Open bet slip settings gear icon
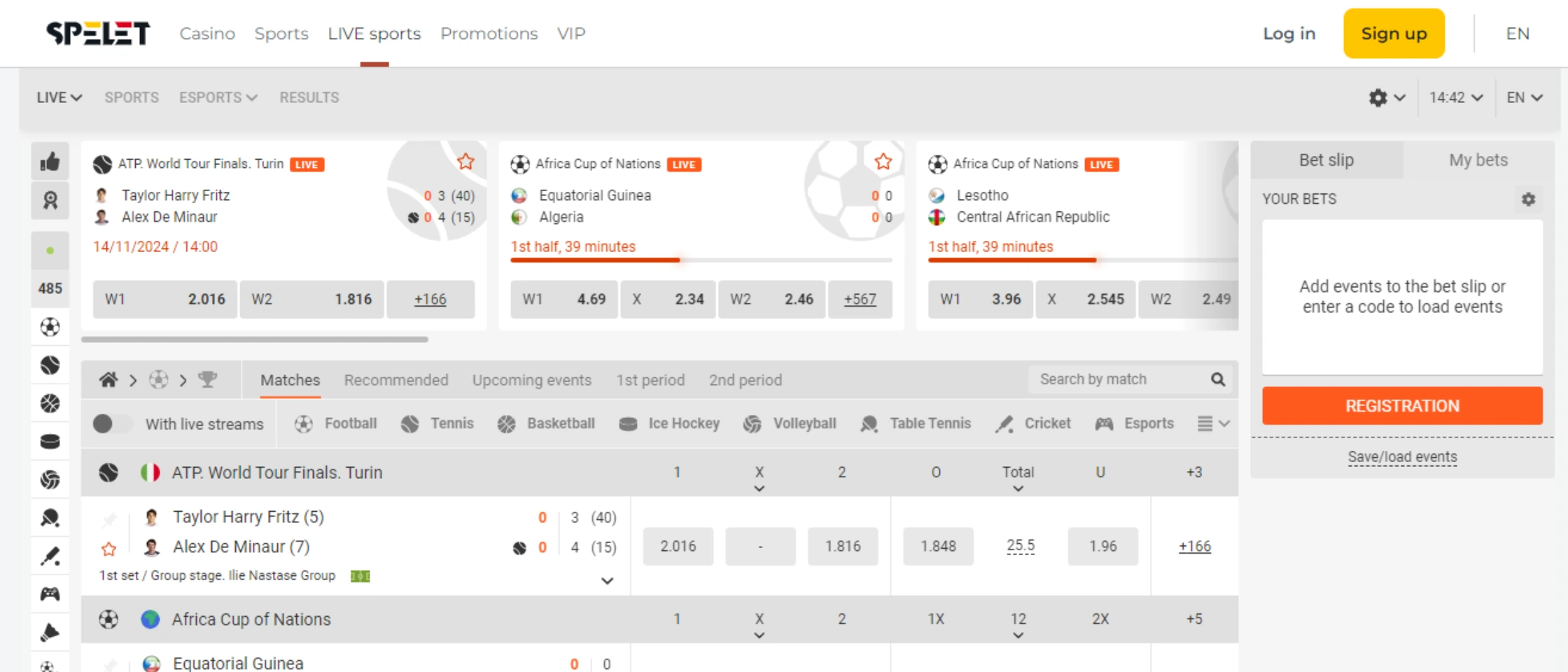This screenshot has height=672, width=1568. tap(1528, 199)
